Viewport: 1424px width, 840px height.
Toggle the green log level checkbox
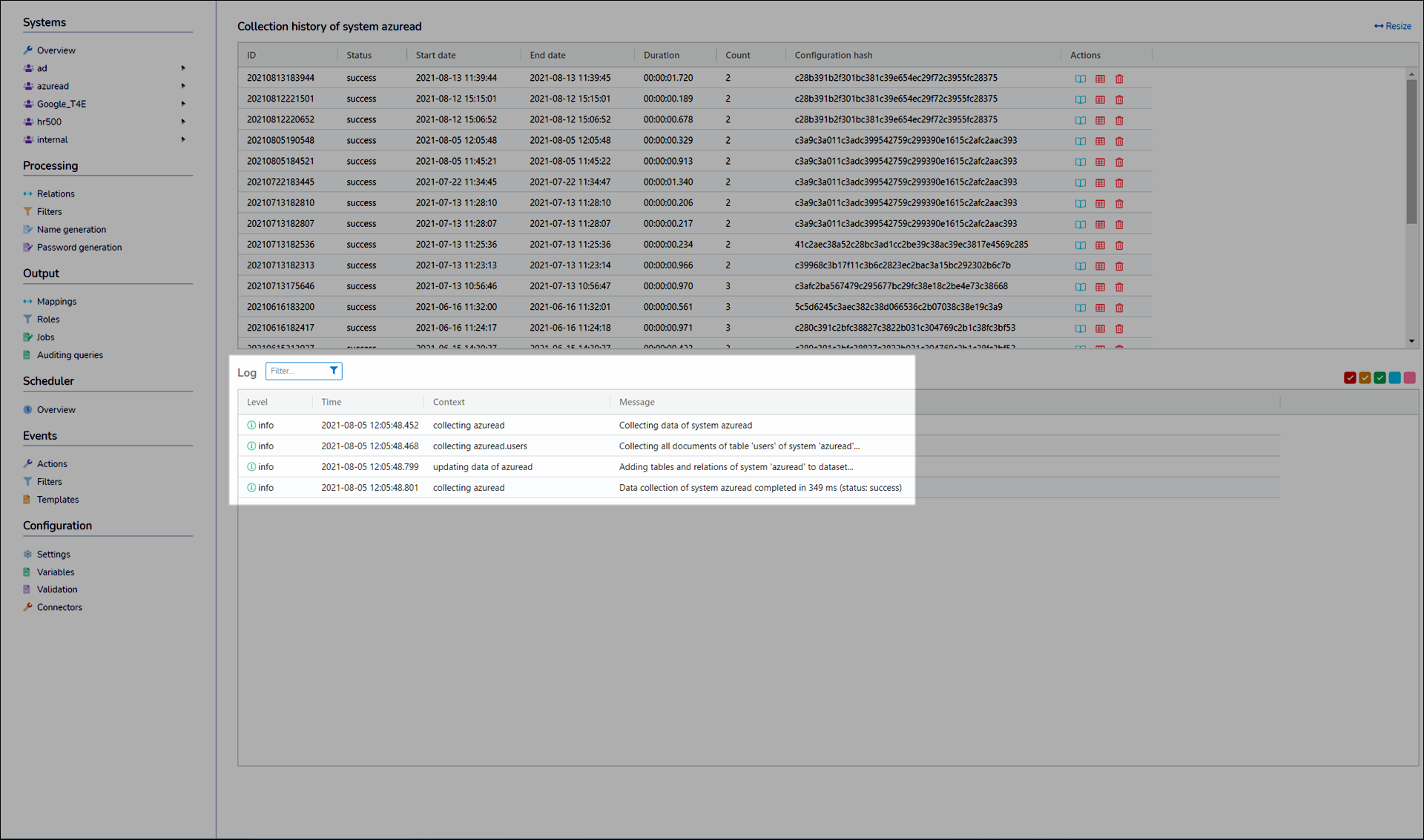[1379, 378]
